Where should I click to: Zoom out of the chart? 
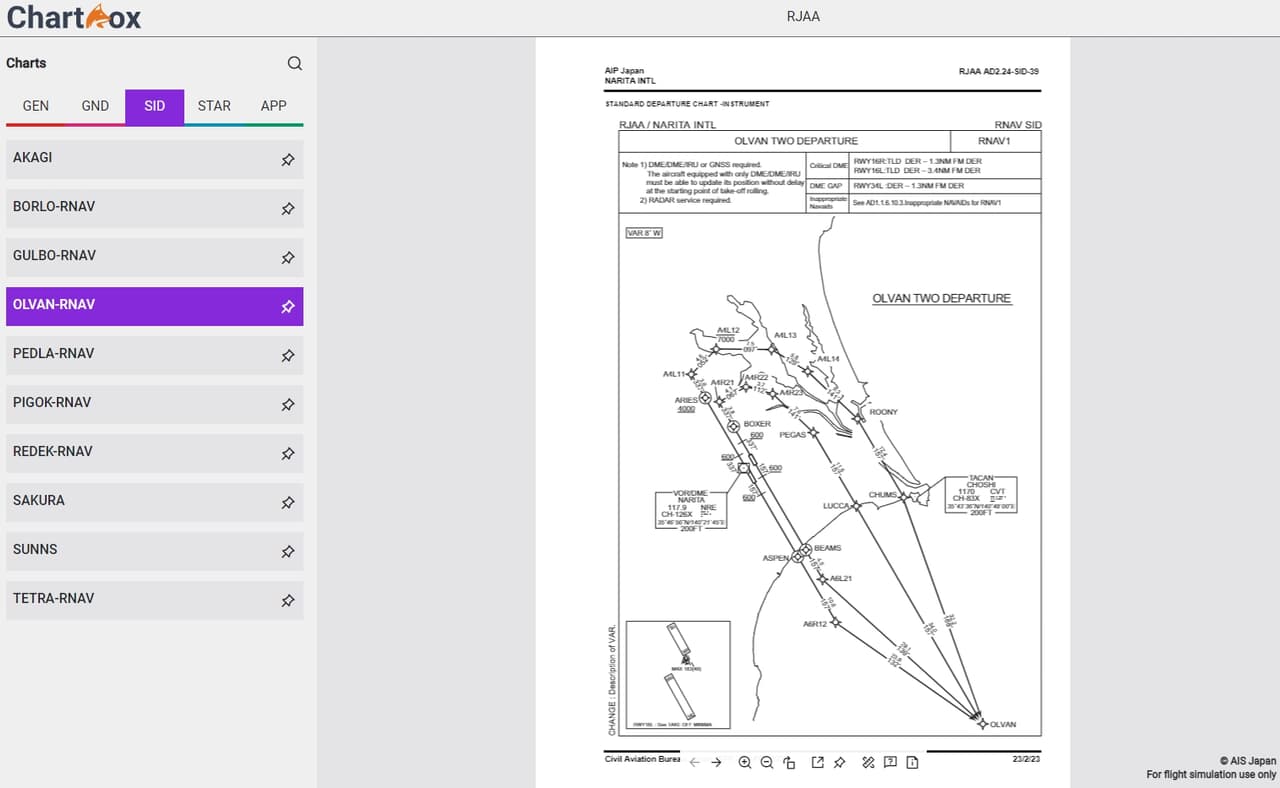coord(766,762)
